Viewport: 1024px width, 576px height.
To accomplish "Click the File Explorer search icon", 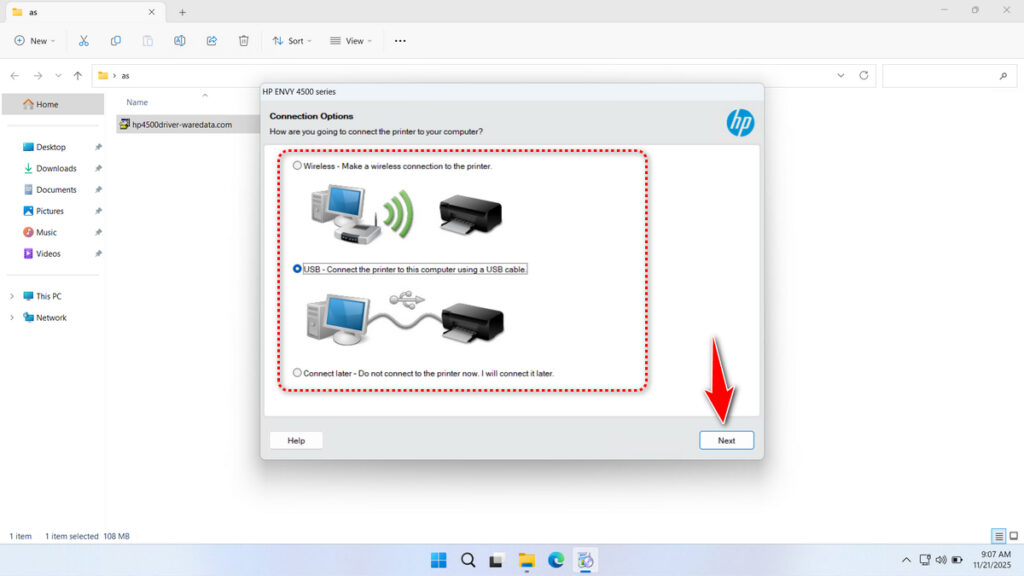I will (1001, 75).
